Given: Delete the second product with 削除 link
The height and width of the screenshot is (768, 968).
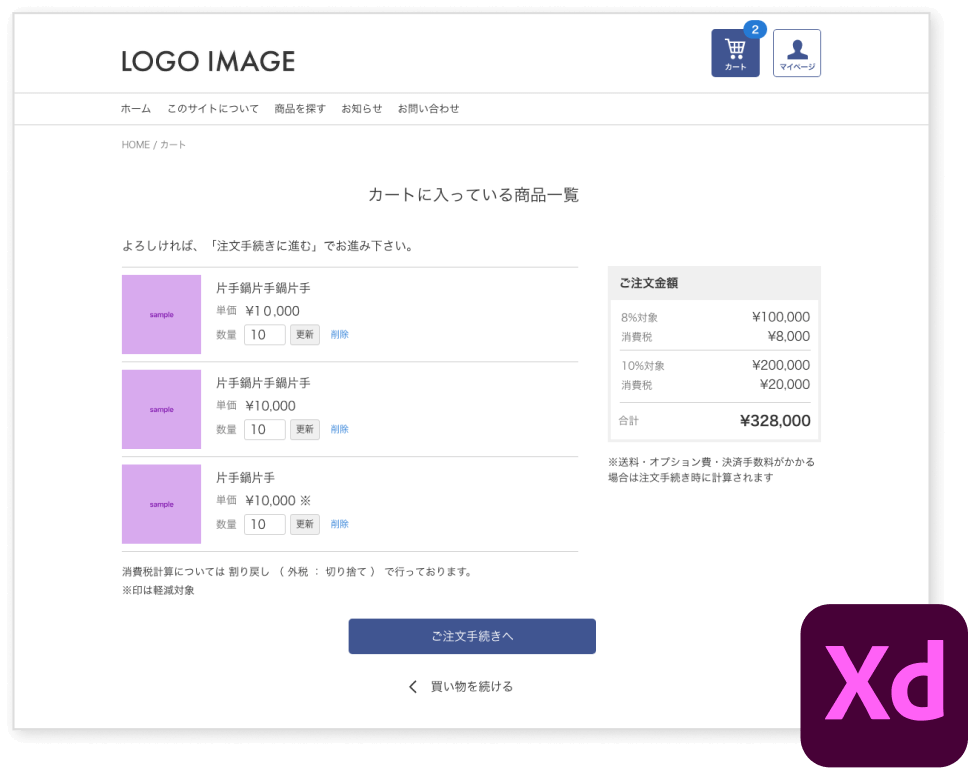Looking at the screenshot, I should point(340,429).
